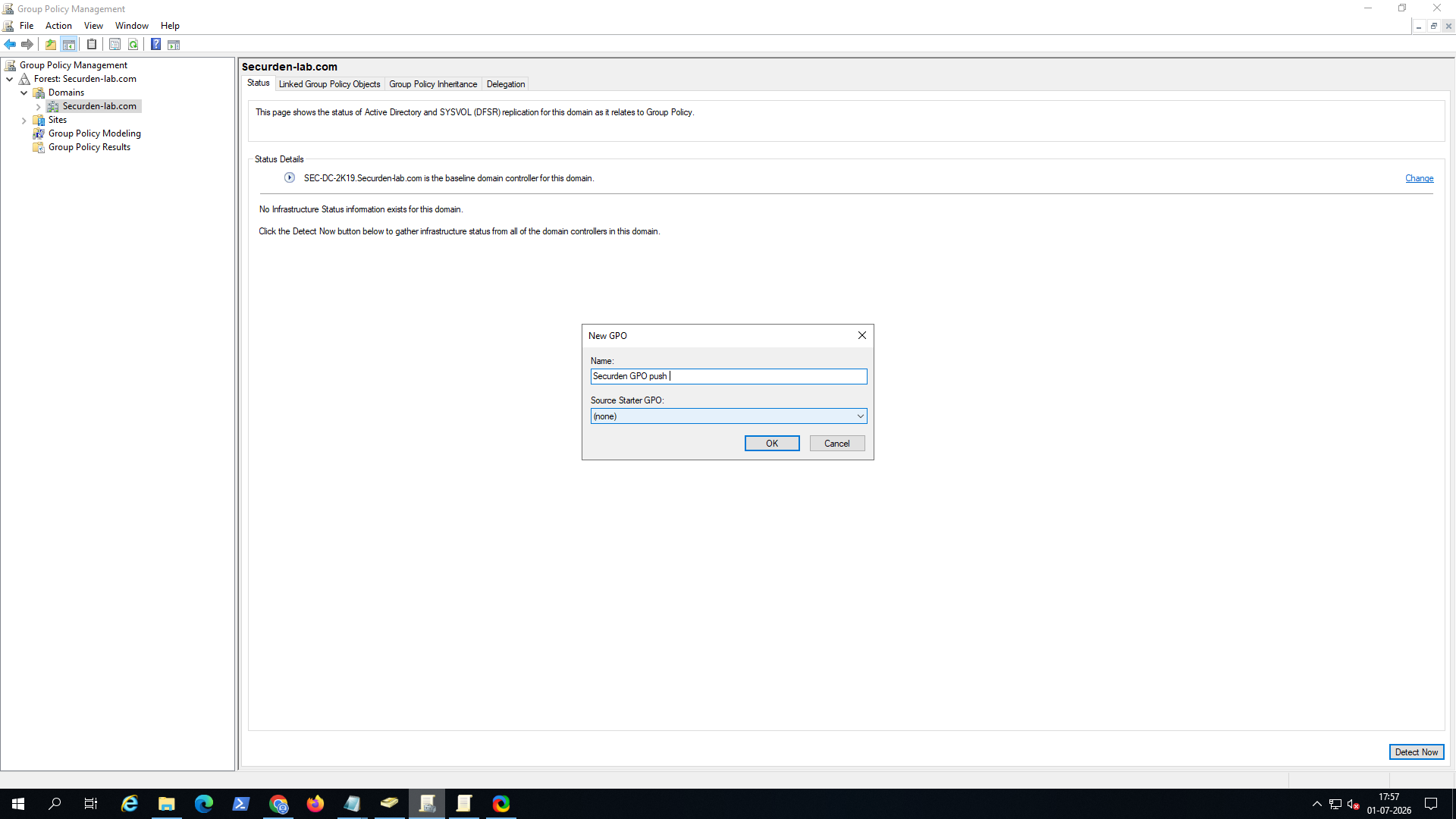Click the Change link for baseline domain controller

[x=1419, y=179]
